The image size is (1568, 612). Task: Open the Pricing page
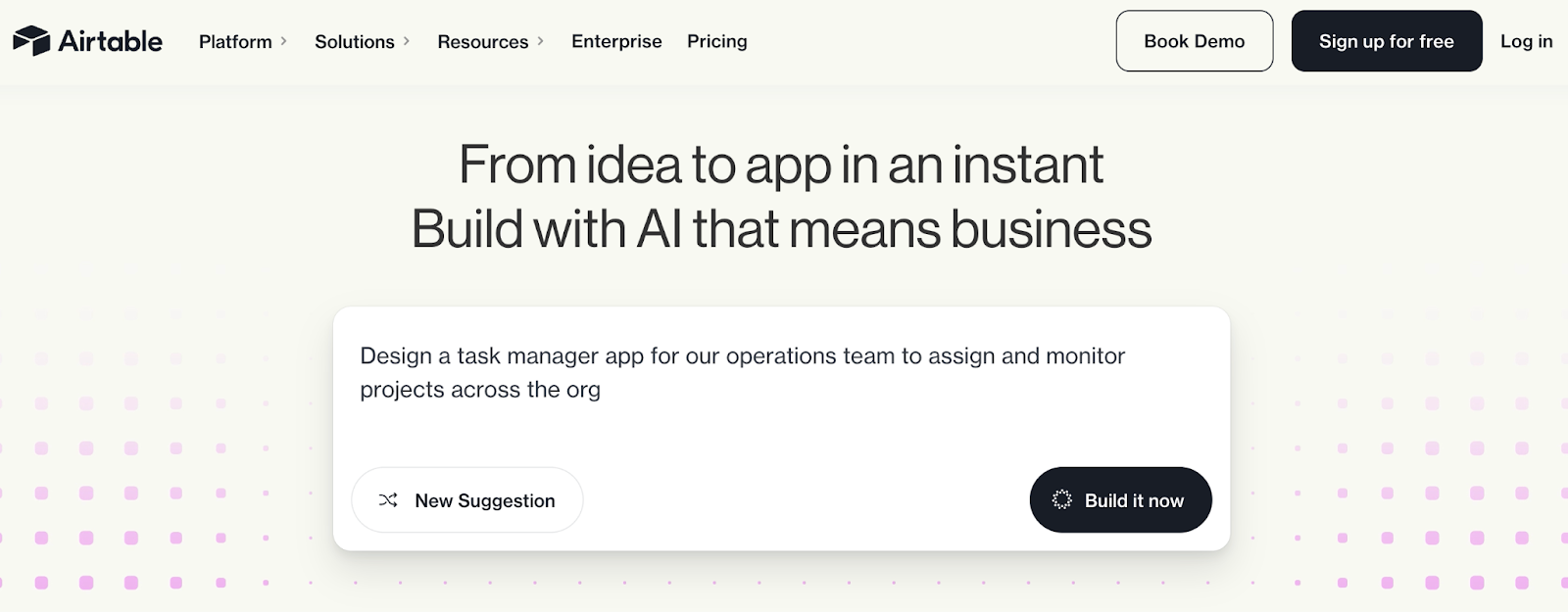coord(716,41)
